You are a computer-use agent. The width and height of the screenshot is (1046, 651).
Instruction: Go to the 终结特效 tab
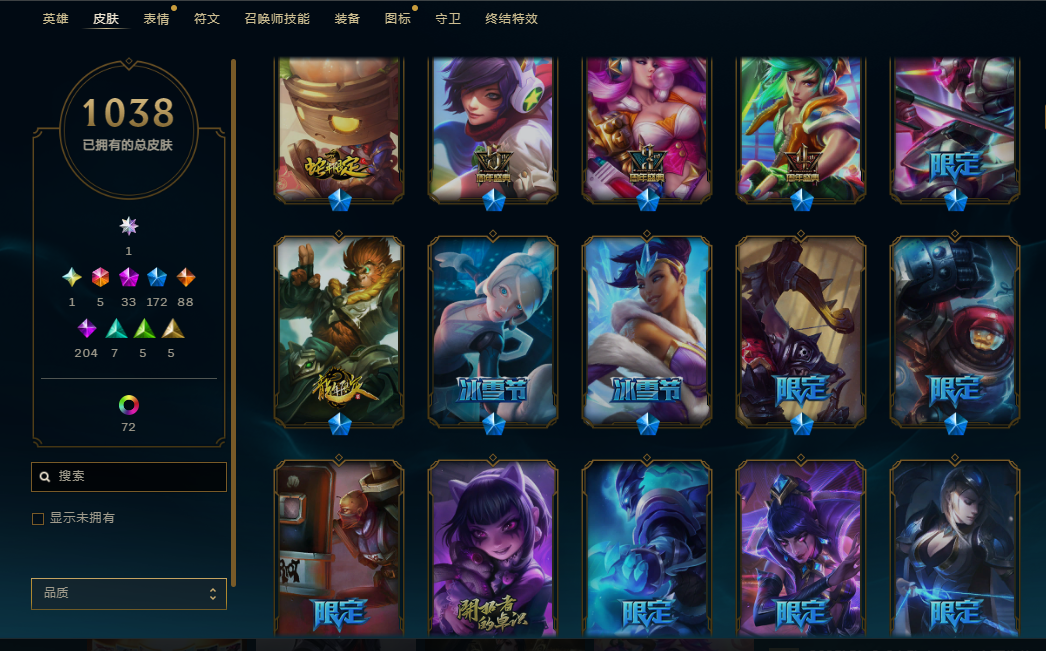point(512,19)
